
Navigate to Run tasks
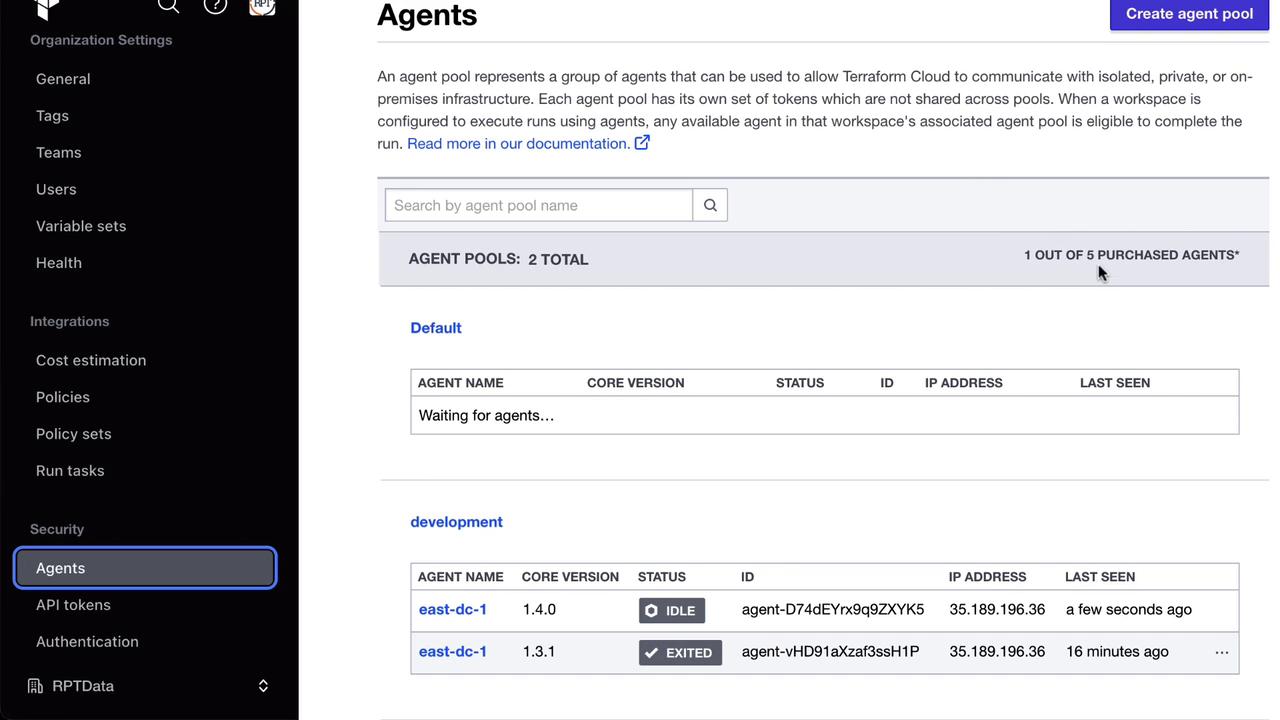pos(70,471)
